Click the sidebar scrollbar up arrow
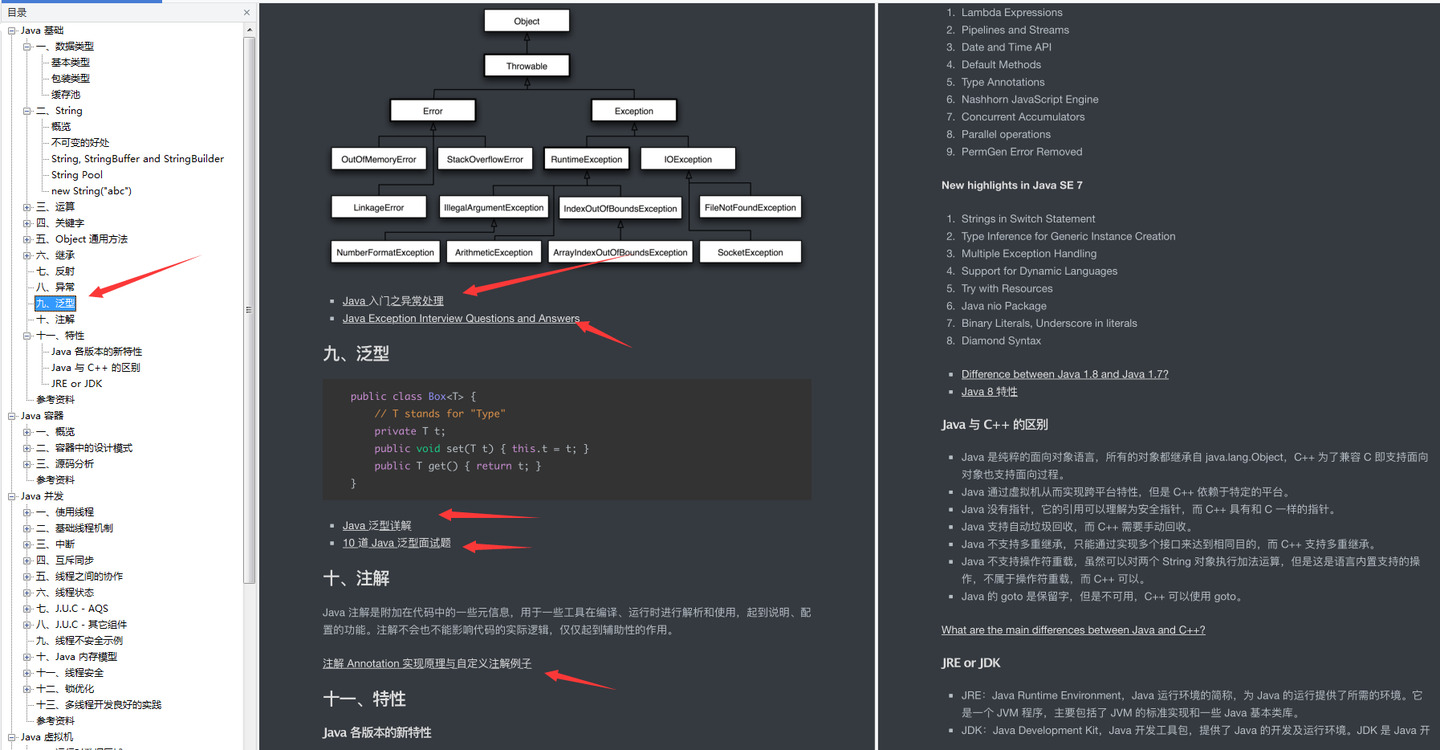 pos(250,28)
